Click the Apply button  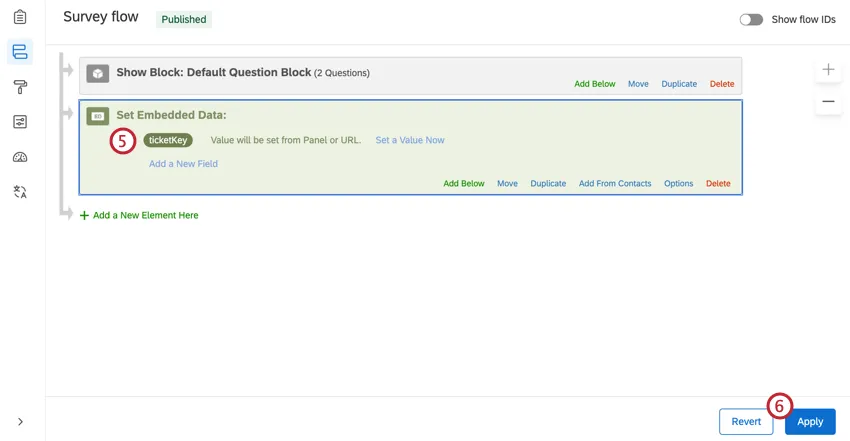coord(810,421)
